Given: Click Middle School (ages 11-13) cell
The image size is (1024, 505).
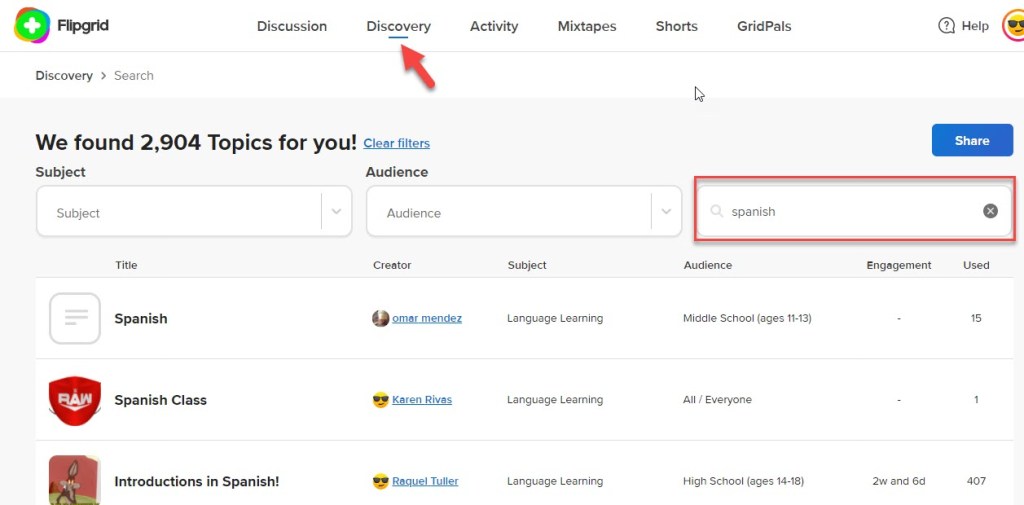Looking at the screenshot, I should click(x=747, y=318).
